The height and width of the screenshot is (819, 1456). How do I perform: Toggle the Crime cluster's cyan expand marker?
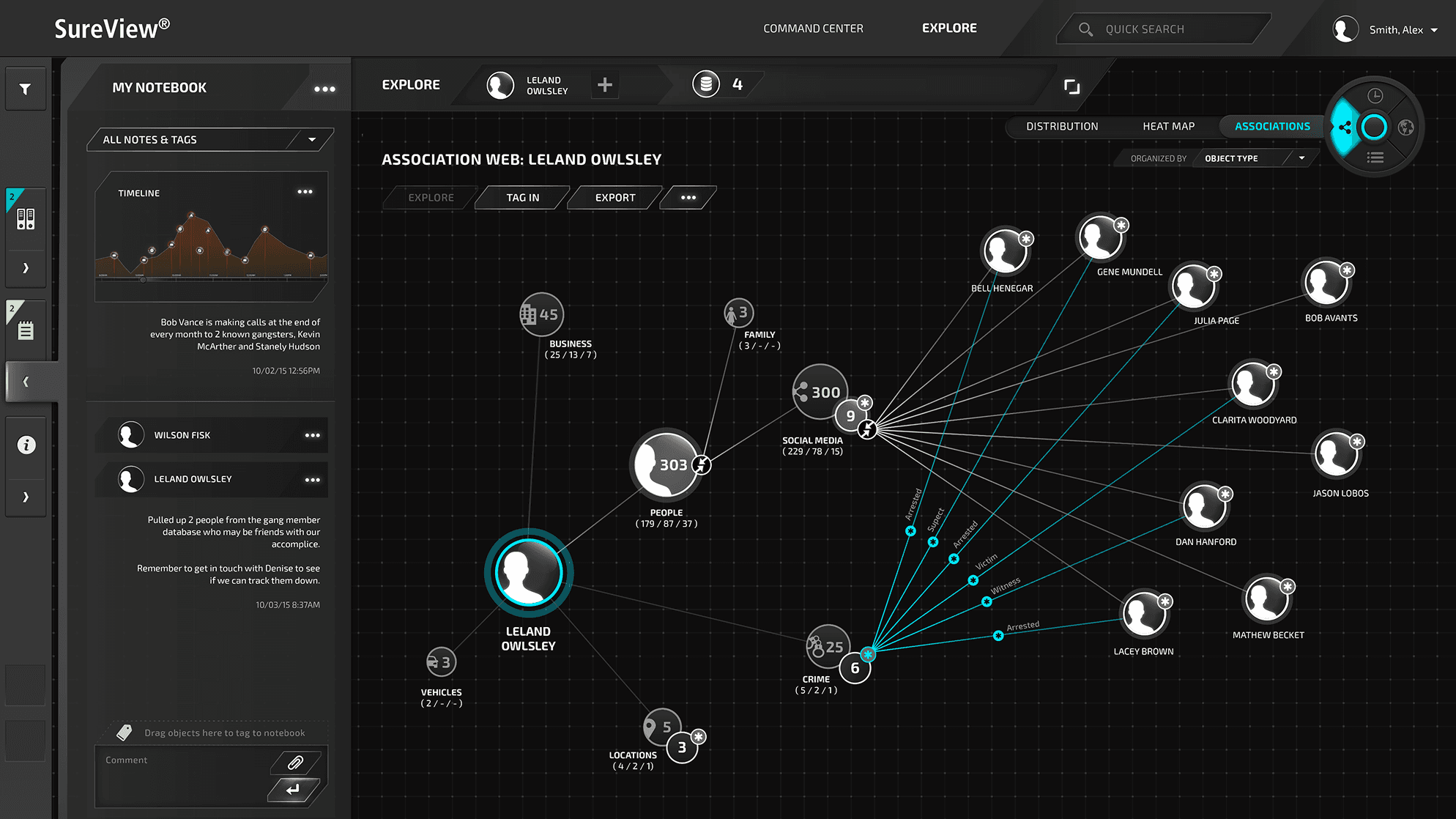[868, 654]
